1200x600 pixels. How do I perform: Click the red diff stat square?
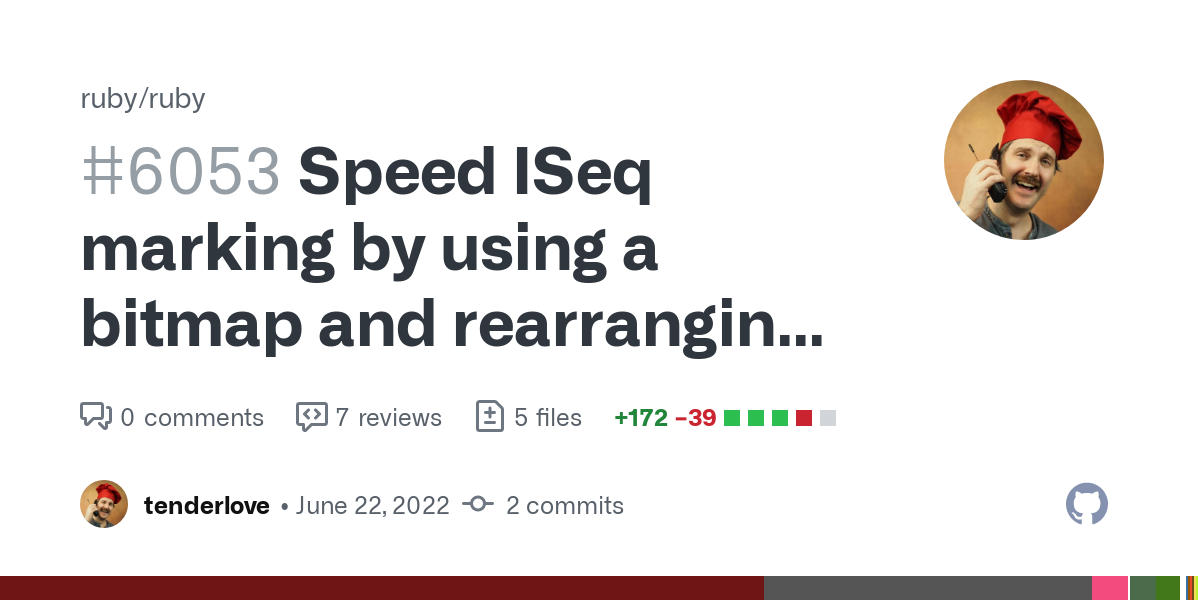pyautogui.click(x=803, y=418)
